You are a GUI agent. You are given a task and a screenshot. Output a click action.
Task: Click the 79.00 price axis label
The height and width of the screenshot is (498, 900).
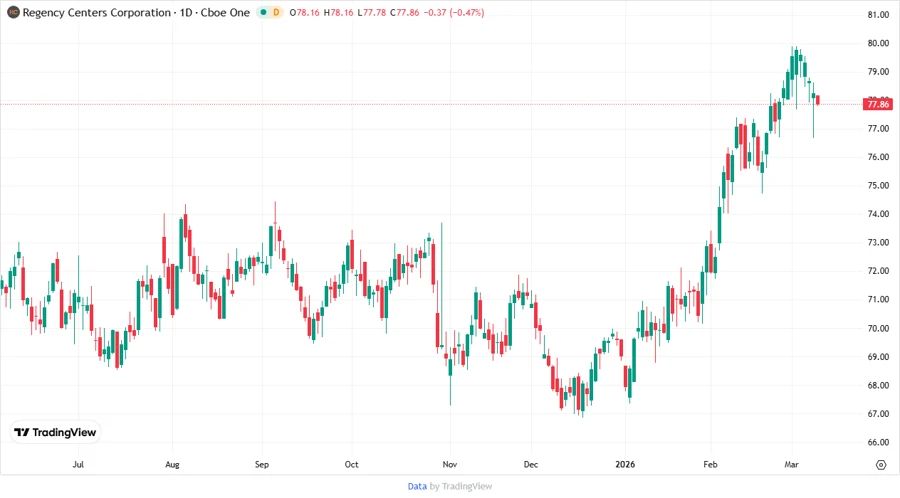tap(878, 72)
